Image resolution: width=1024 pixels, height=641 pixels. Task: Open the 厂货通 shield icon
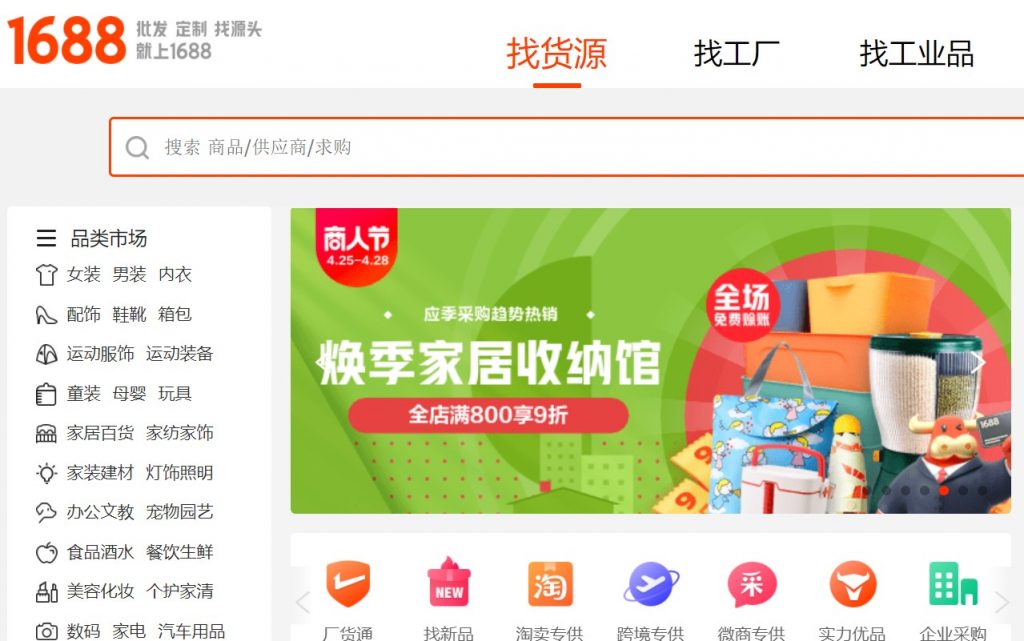(x=347, y=584)
